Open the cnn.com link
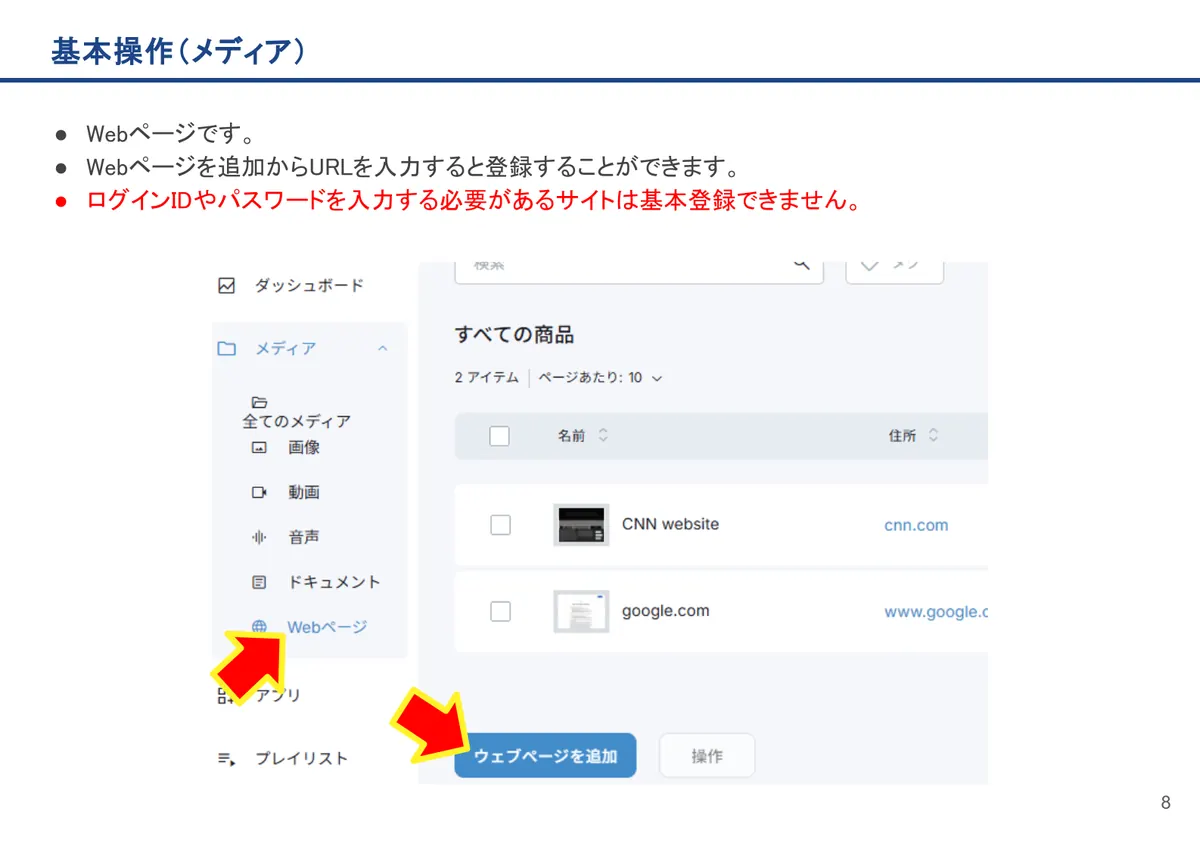This screenshot has height=849, width=1200. [x=916, y=525]
